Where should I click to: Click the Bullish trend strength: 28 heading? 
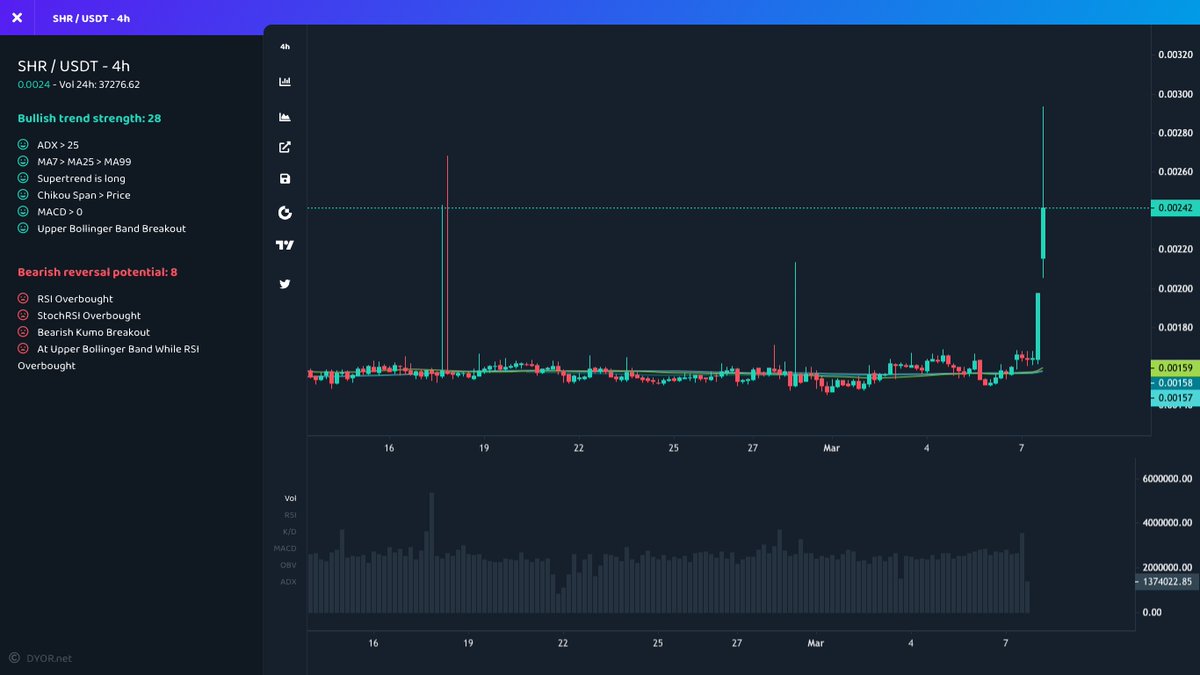89,118
